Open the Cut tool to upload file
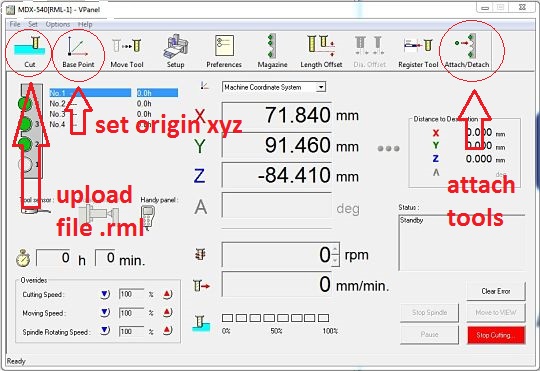Viewport: 540px width, 371px height. click(x=29, y=51)
